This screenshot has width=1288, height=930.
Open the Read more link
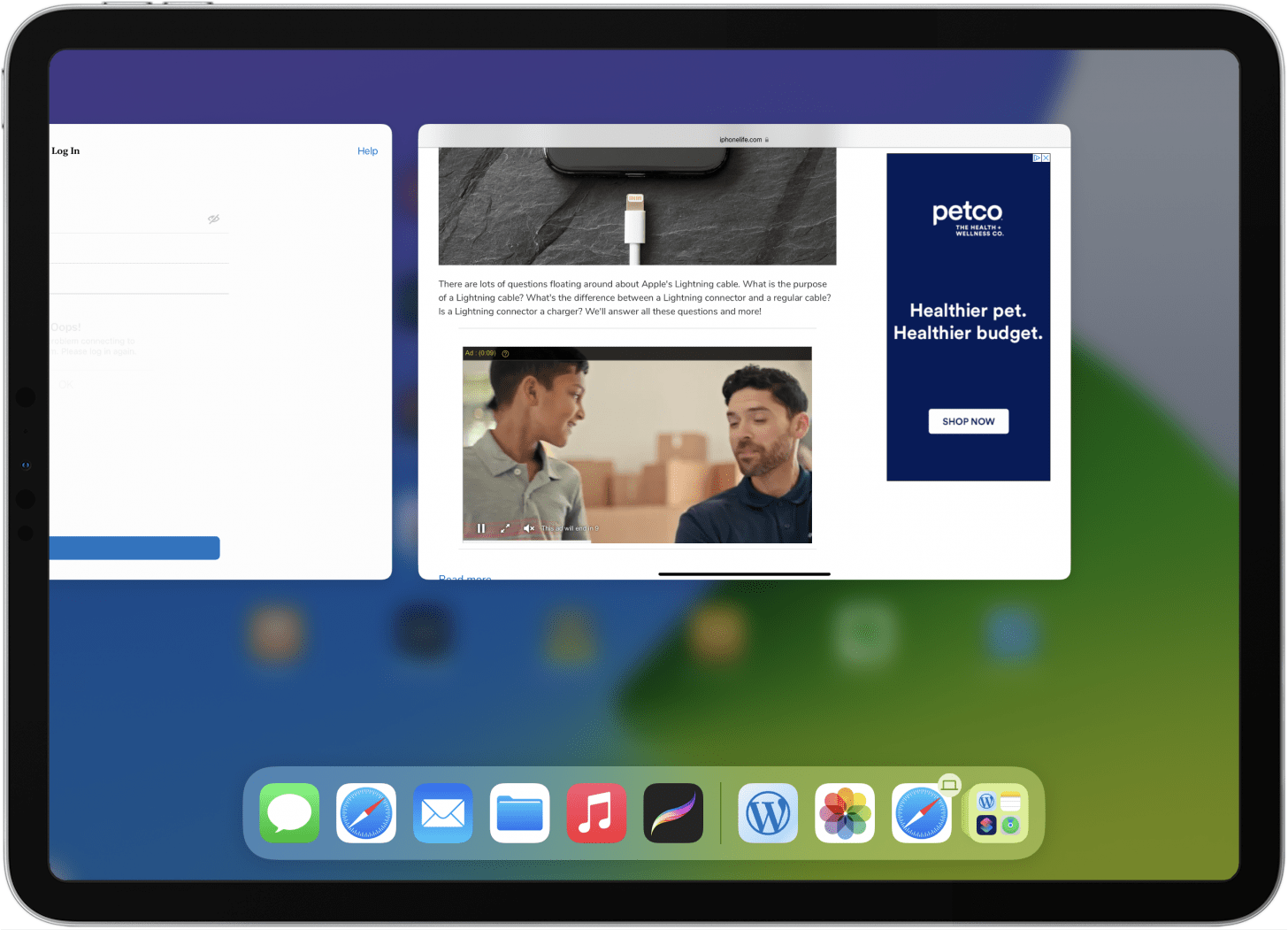(x=464, y=578)
